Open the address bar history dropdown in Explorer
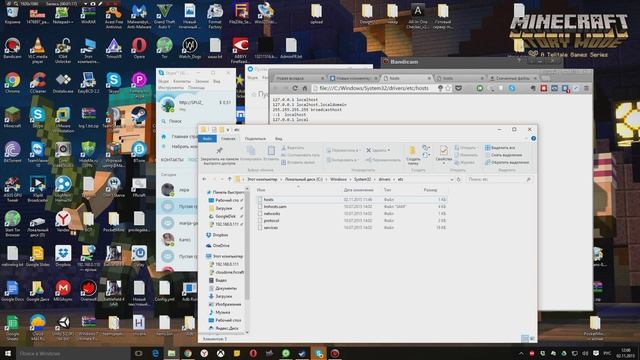The height and width of the screenshot is (360, 640). pos(451,179)
